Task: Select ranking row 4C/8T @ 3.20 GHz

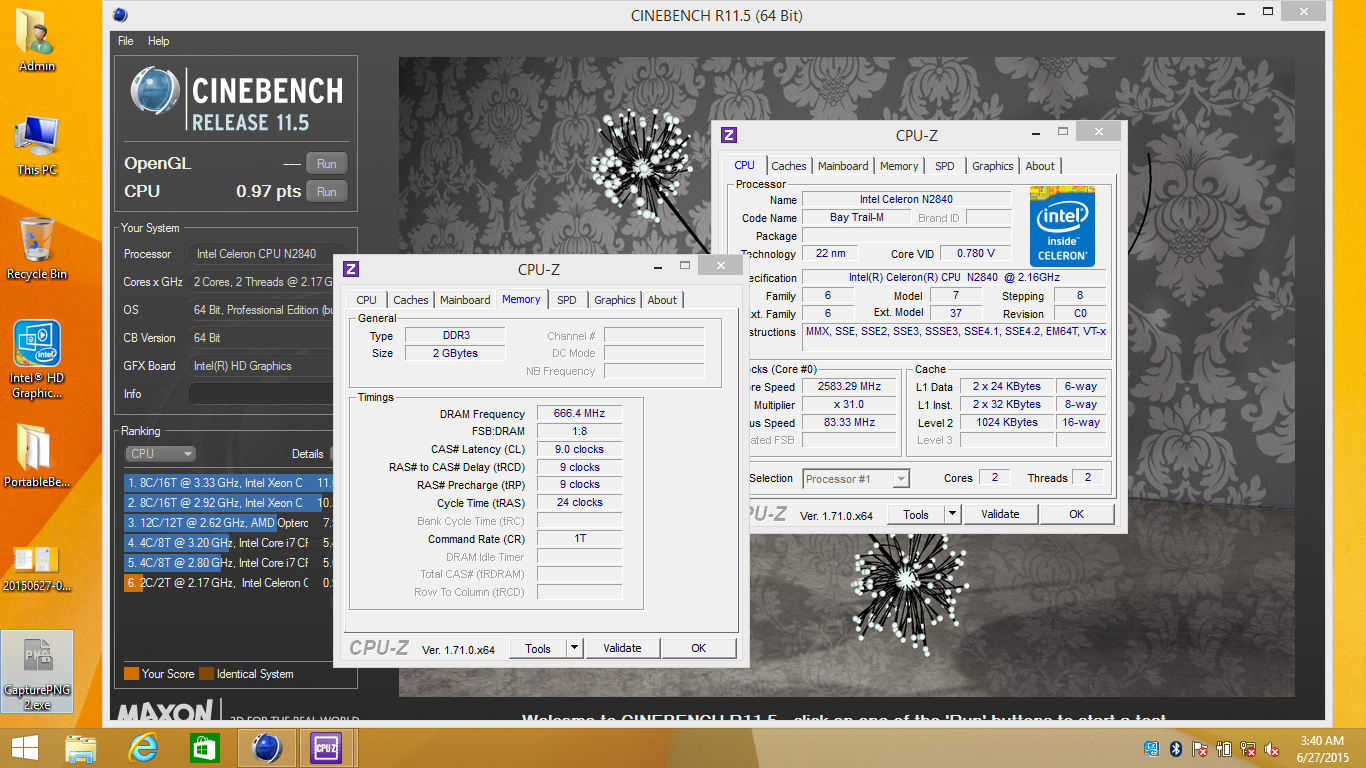Action: 229,543
